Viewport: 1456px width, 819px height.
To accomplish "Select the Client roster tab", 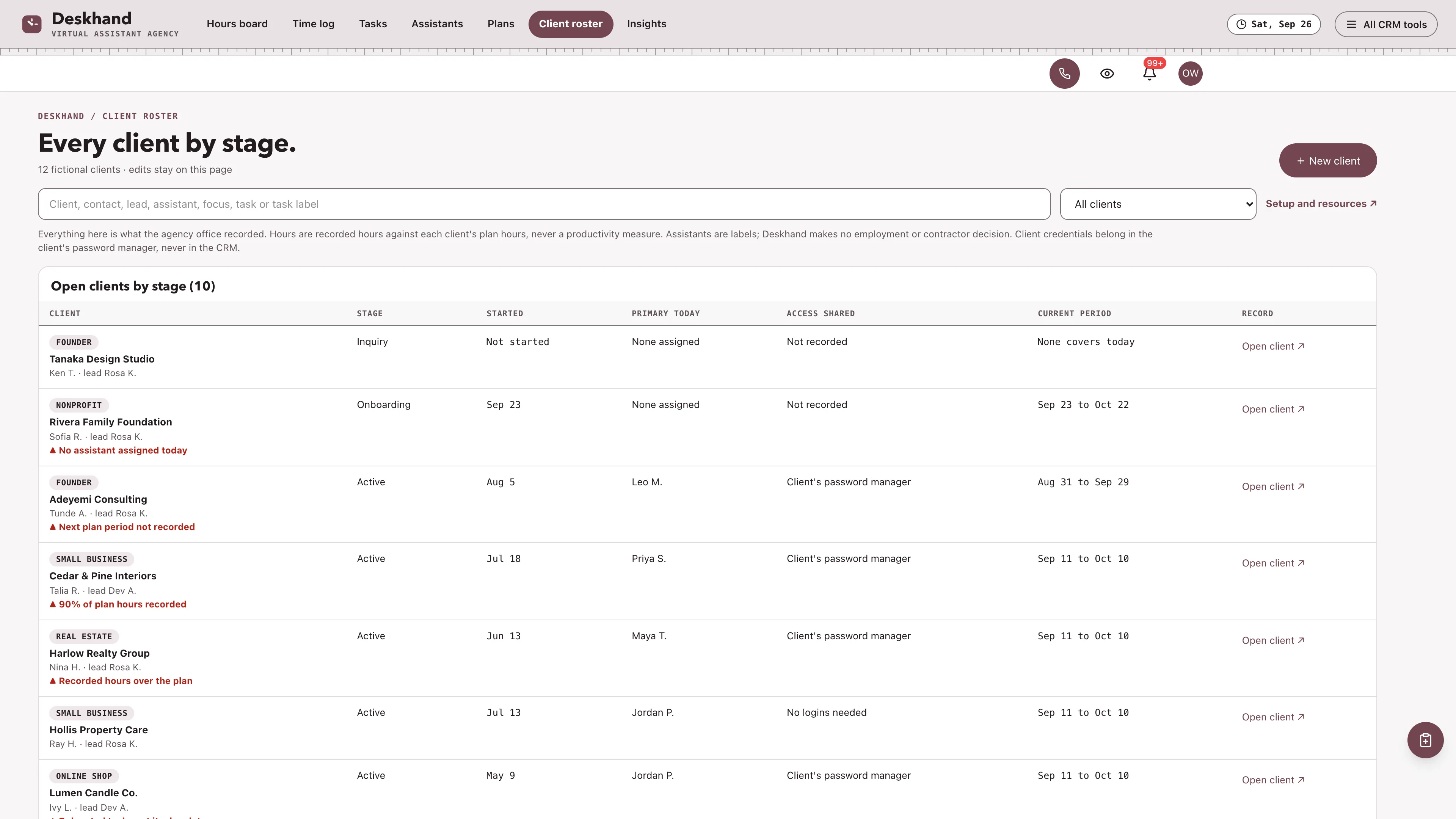I will tap(570, 24).
